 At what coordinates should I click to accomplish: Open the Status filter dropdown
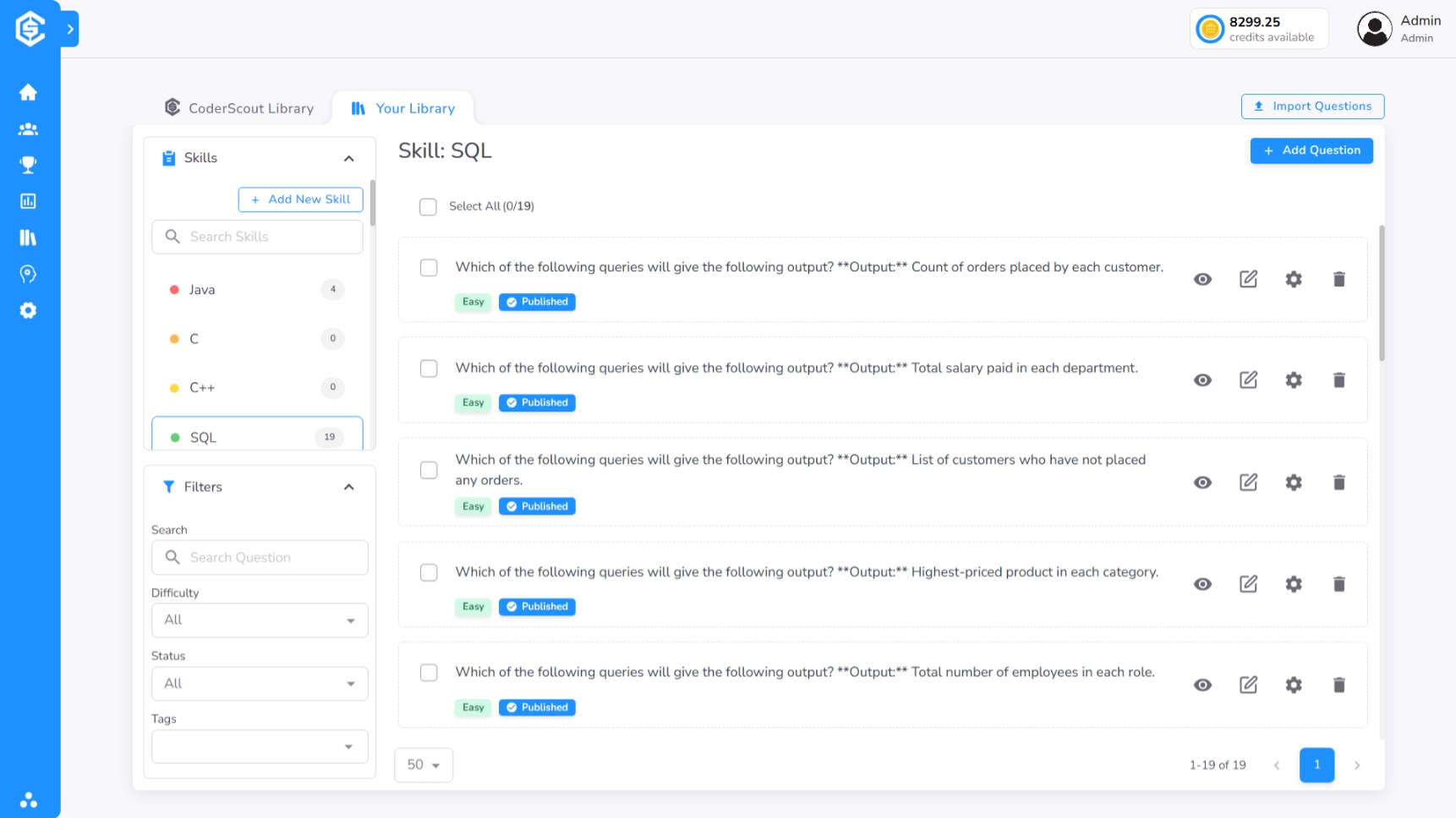(260, 684)
